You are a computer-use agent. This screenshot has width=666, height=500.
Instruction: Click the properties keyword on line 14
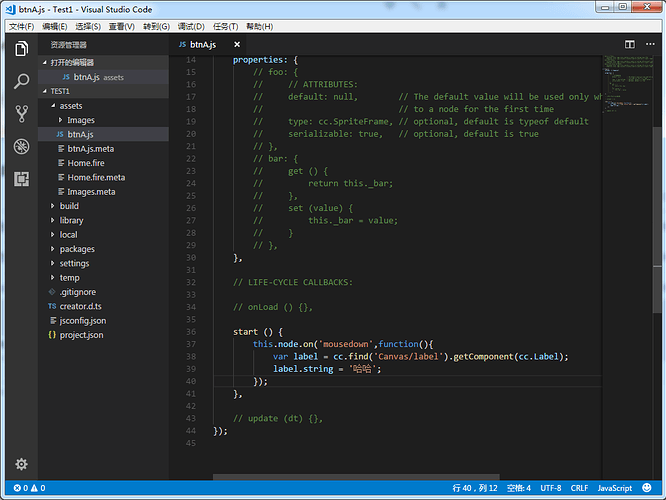(x=257, y=60)
